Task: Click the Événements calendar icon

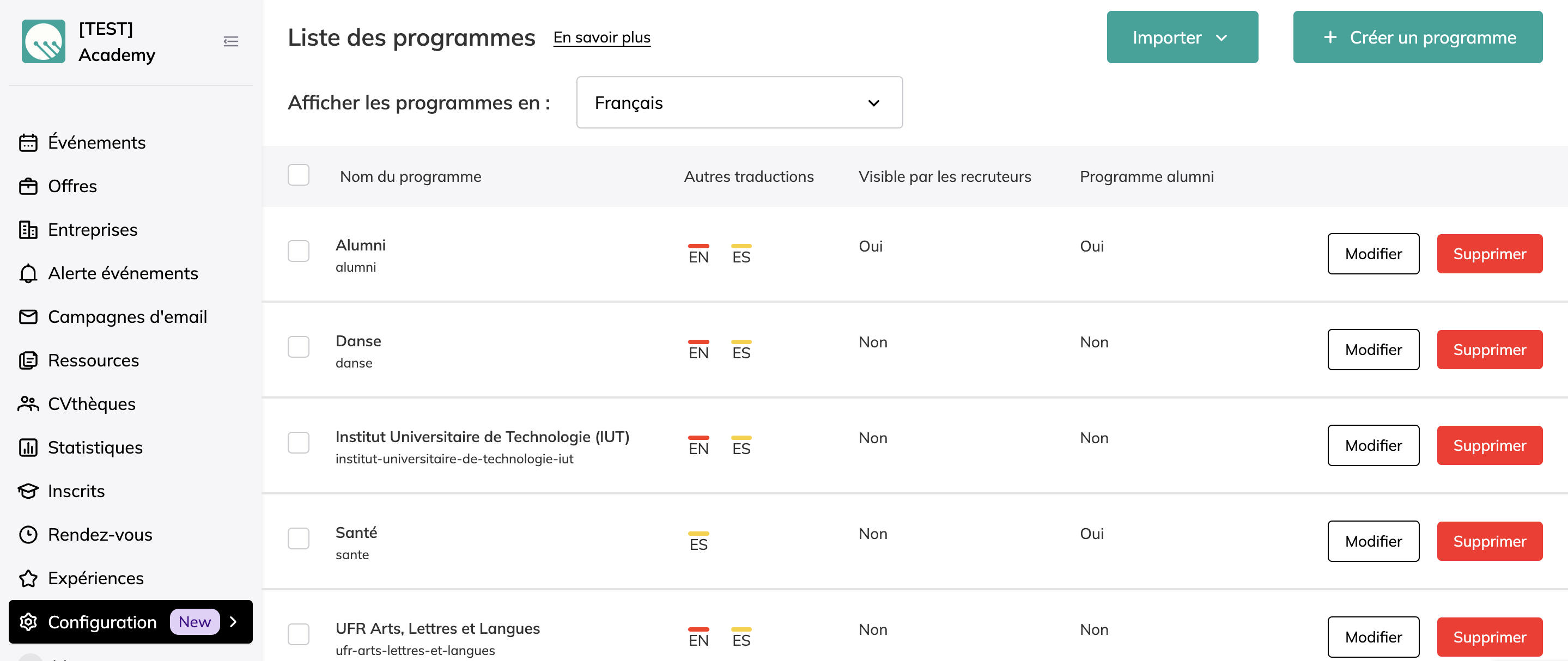Action: point(28,142)
